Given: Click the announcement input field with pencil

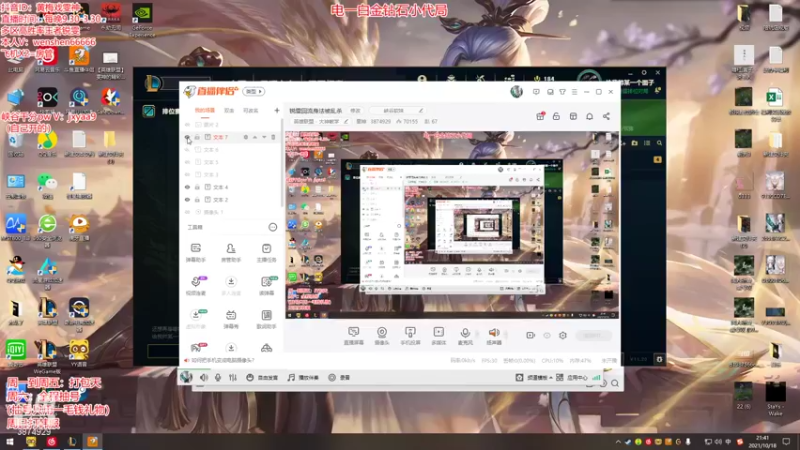Looking at the screenshot, I should [x=397, y=111].
